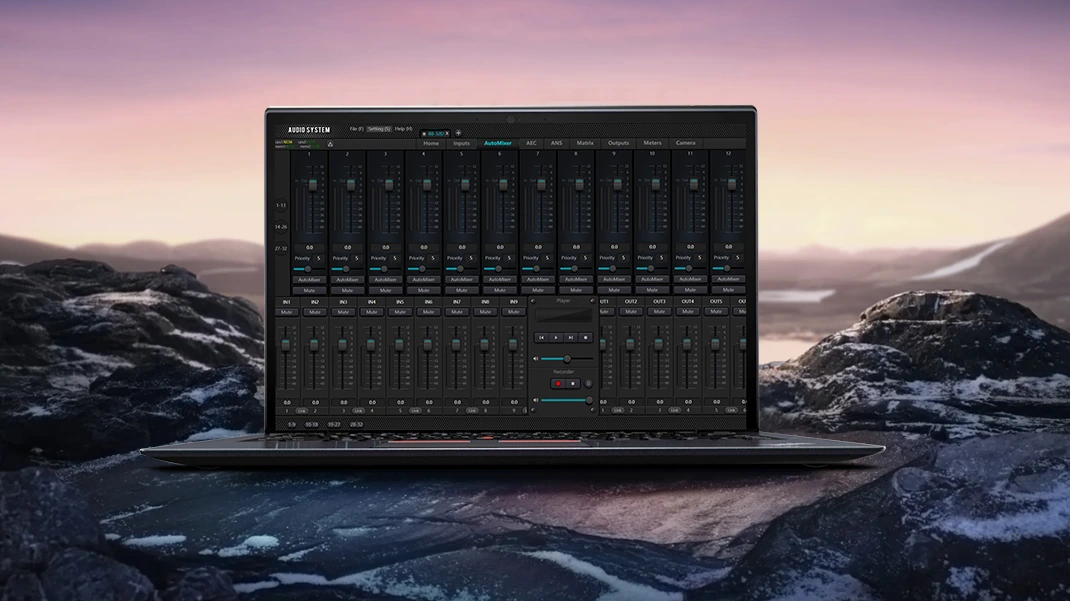Select the 14-26 channel group button
This screenshot has width=1070, height=601.
tap(281, 227)
